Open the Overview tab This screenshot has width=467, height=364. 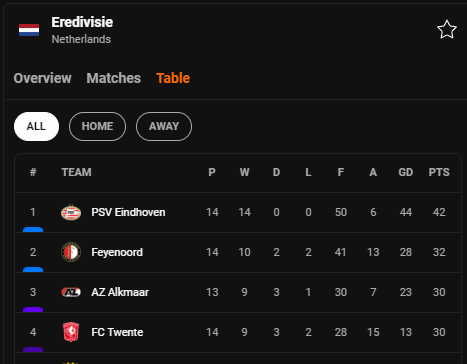coord(42,78)
